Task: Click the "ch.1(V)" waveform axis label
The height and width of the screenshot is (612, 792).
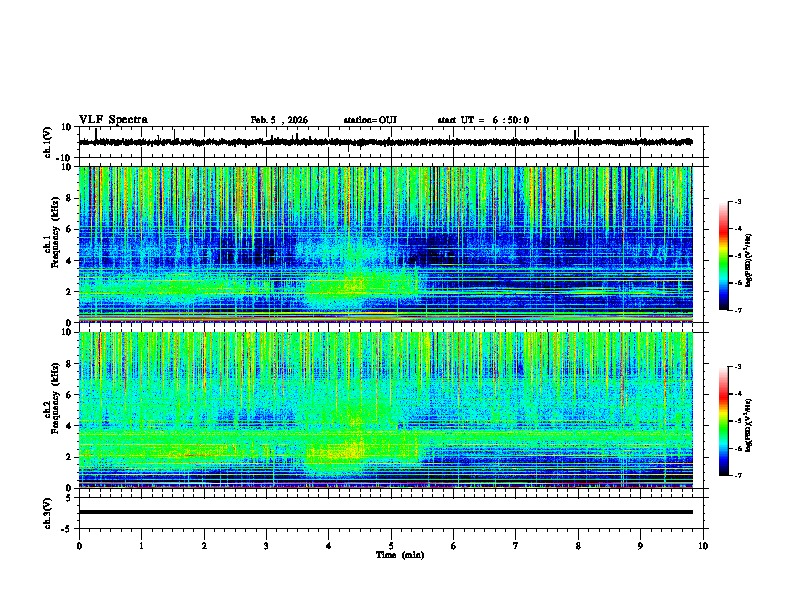Action: click(48, 142)
